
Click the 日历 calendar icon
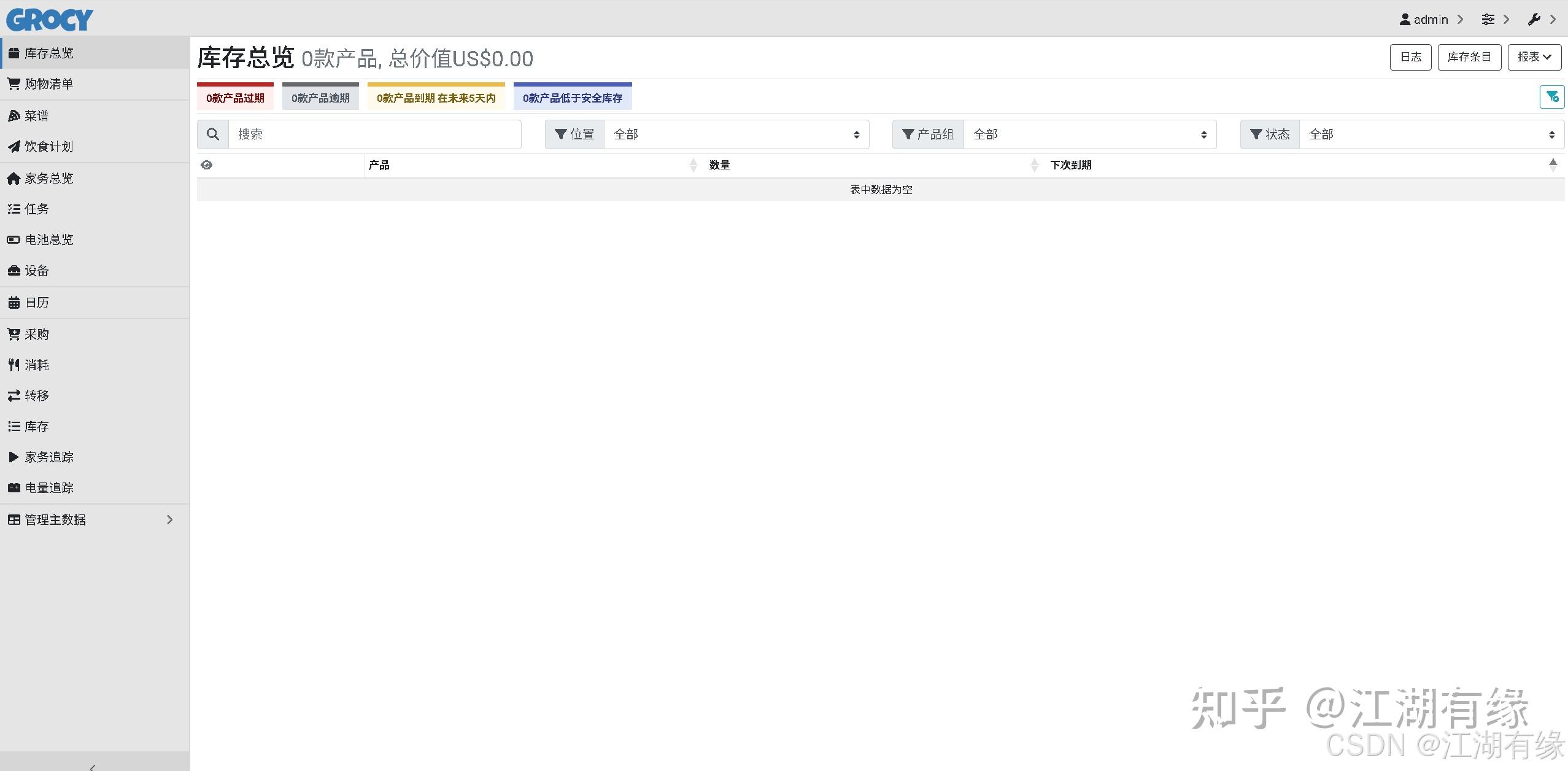tap(14, 302)
